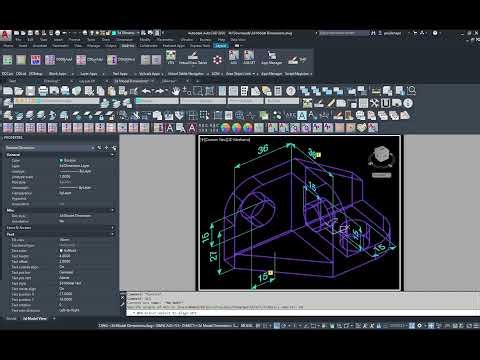Switch to the Annotate ribbon tab
Image resolution: width=480 pixels, height=360 pixels.
40,46
